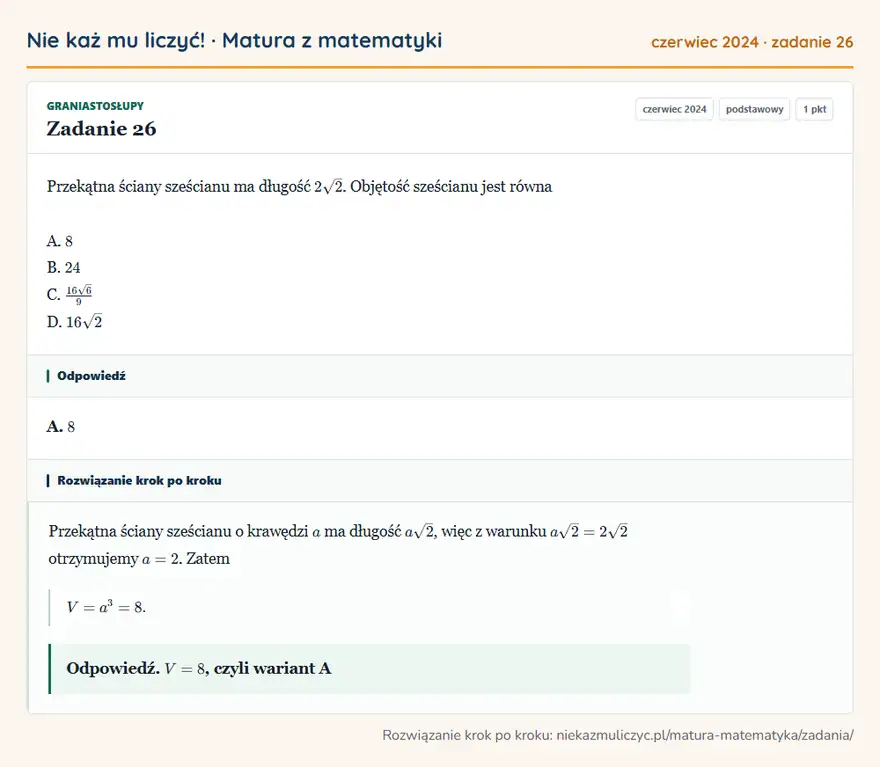The image size is (880, 767).
Task: Click the 'Nie każ mu liczyć! · Matura z matematyki' title
Action: (x=234, y=40)
